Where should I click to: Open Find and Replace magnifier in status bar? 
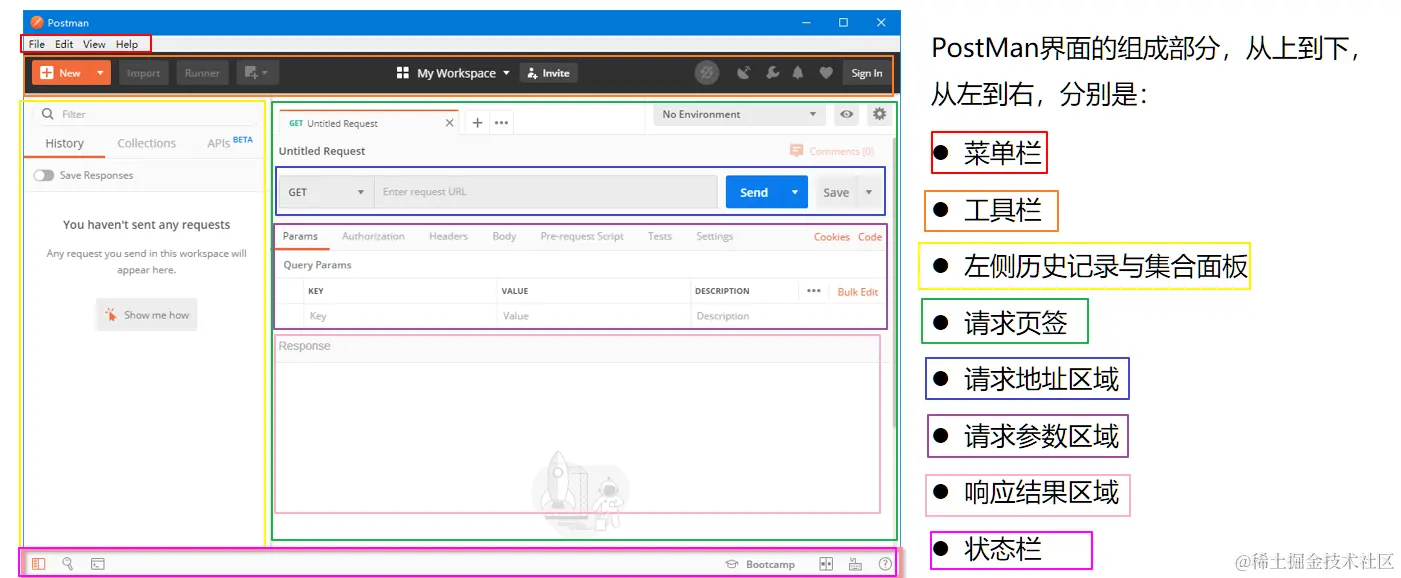click(68, 564)
